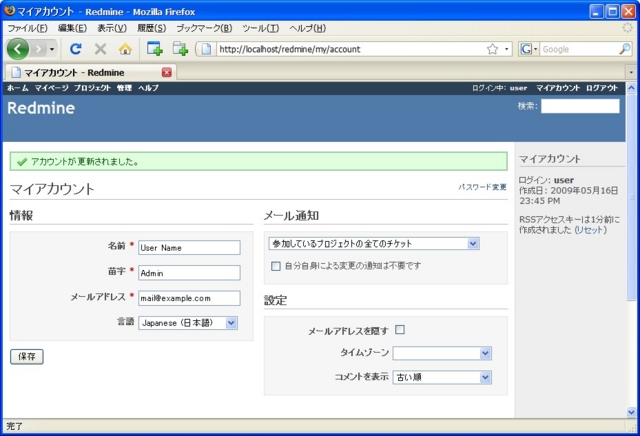Click the パスワード変更 link
Image resolution: width=640 pixels, height=436 pixels.
click(482, 187)
